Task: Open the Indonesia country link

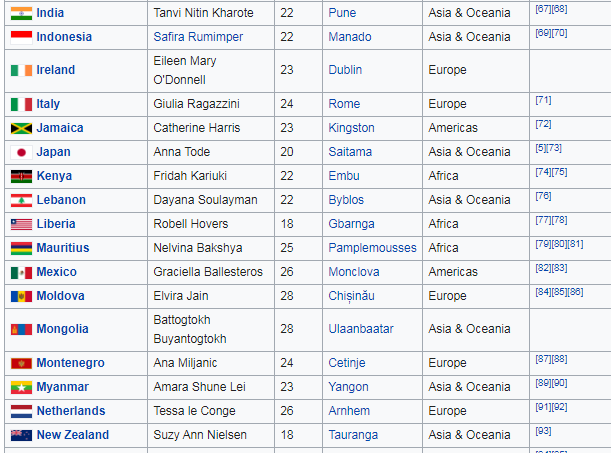Action: tap(64, 37)
